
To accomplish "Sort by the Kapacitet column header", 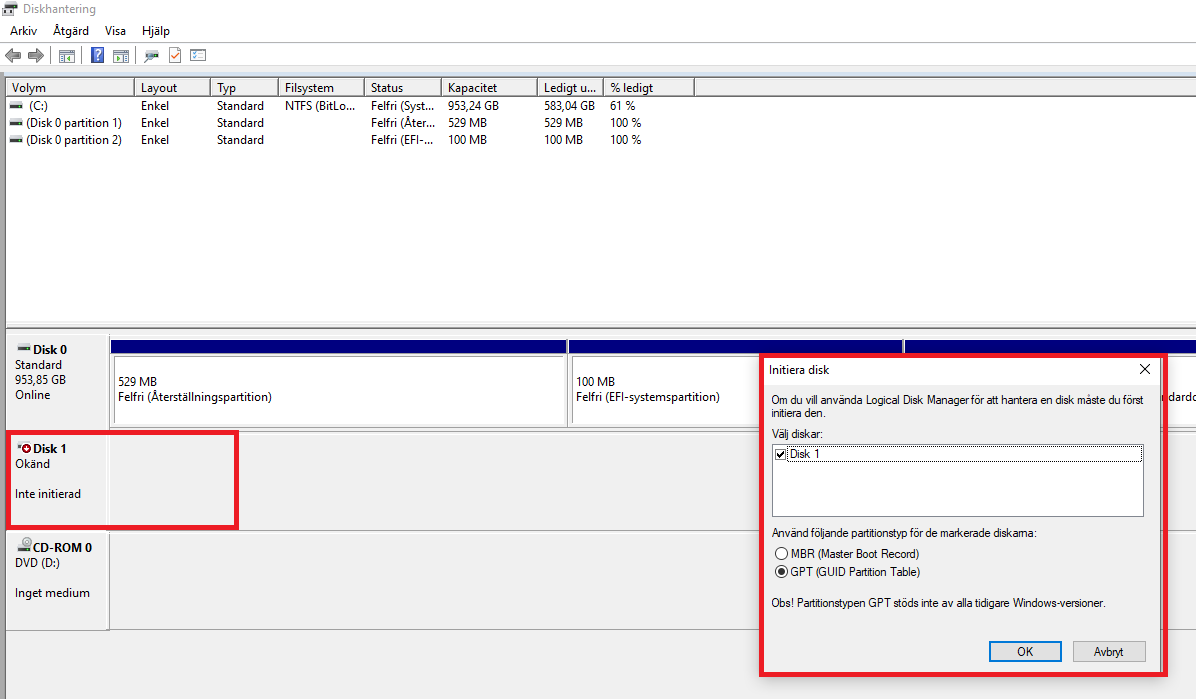I will [x=489, y=88].
